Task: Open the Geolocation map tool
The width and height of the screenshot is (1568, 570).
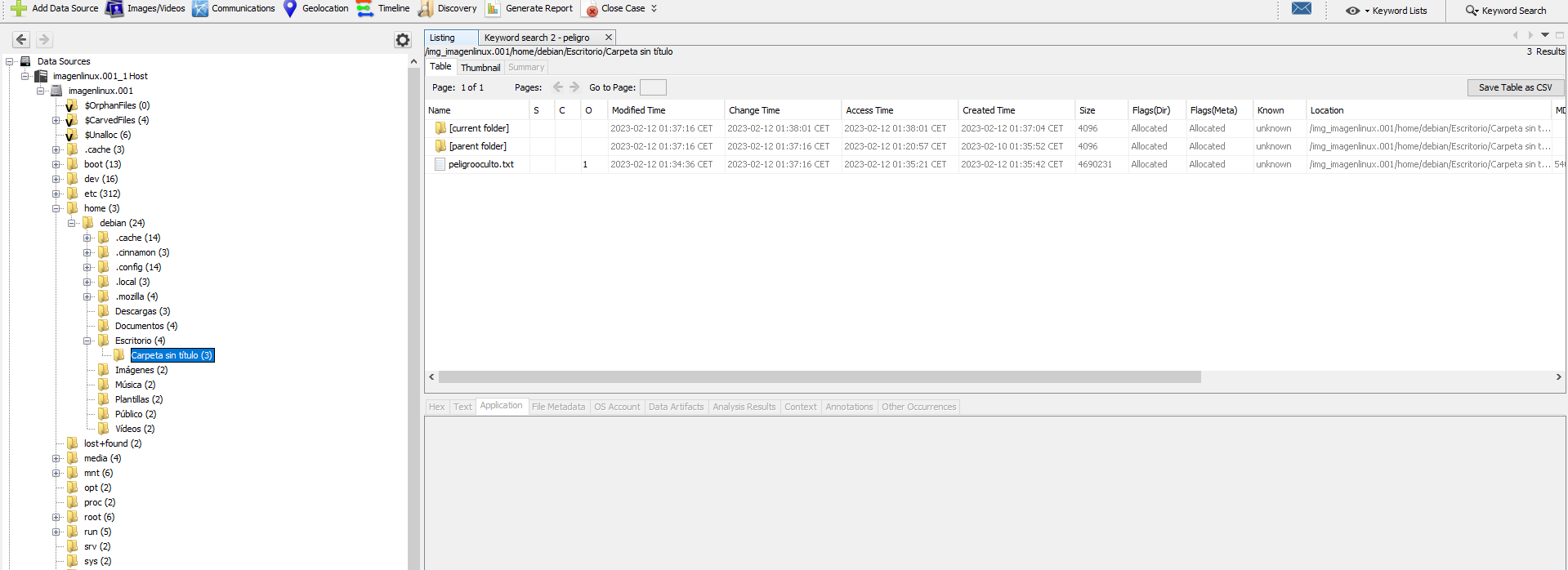Action: point(290,9)
